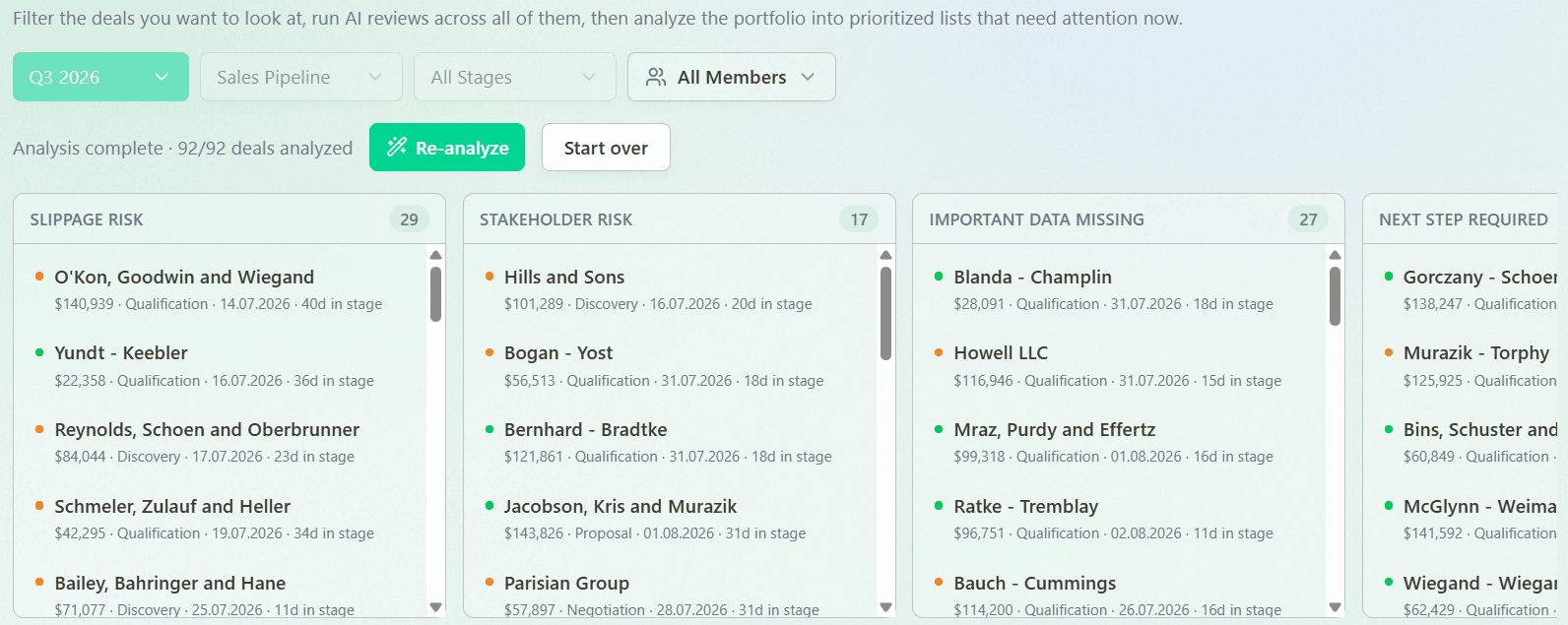Open the Parisian Group deal
This screenshot has height=625, width=1568.
tap(566, 583)
